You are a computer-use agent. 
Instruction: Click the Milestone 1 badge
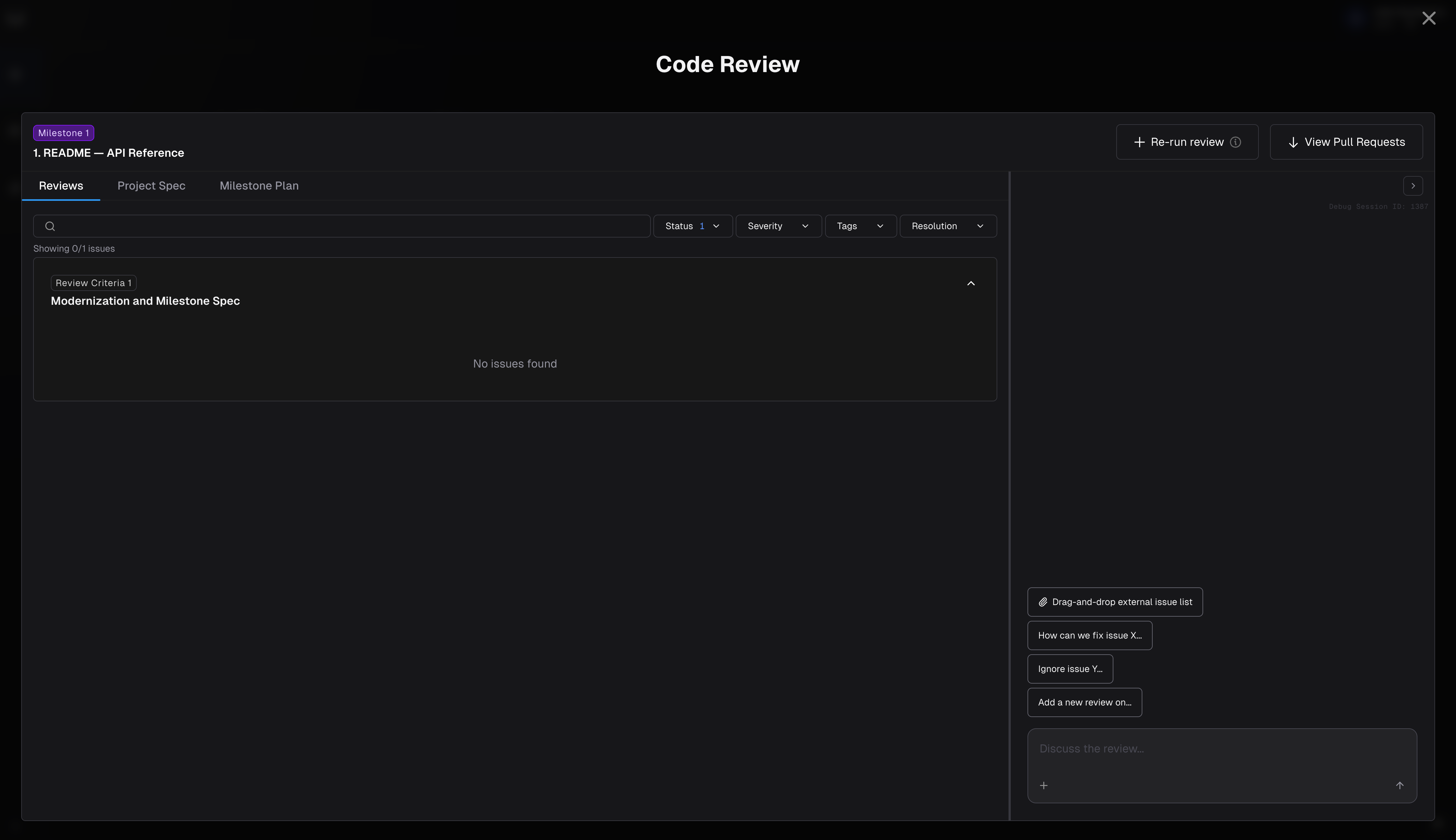(63, 133)
